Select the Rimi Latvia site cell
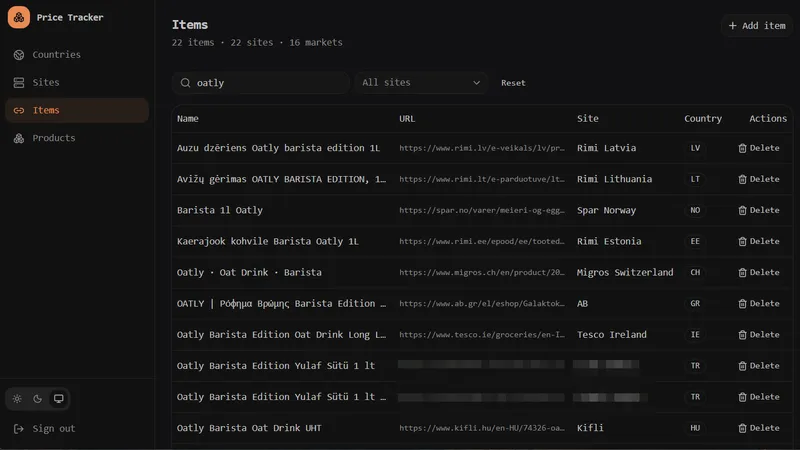 (x=606, y=148)
